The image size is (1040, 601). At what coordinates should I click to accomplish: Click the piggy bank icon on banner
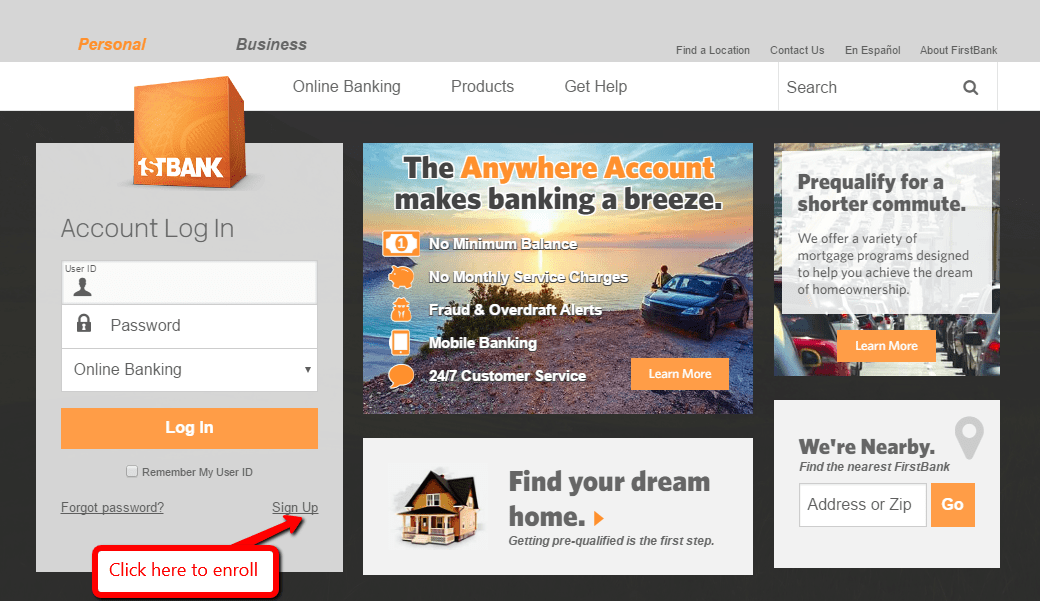pos(401,276)
